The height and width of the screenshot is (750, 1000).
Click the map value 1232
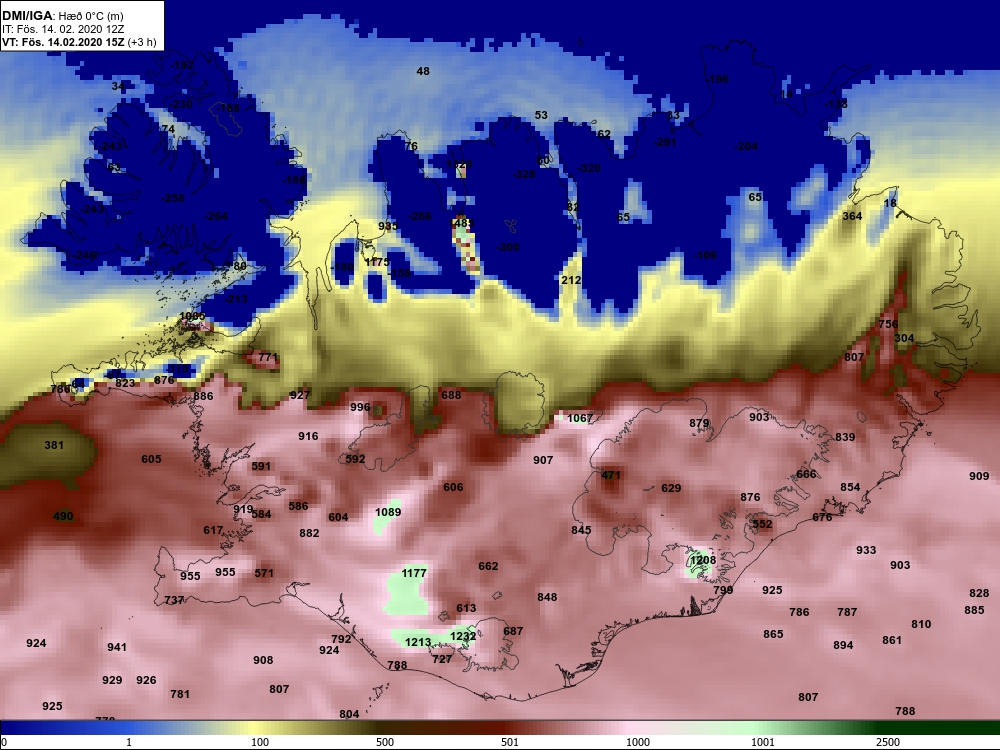pyautogui.click(x=463, y=636)
